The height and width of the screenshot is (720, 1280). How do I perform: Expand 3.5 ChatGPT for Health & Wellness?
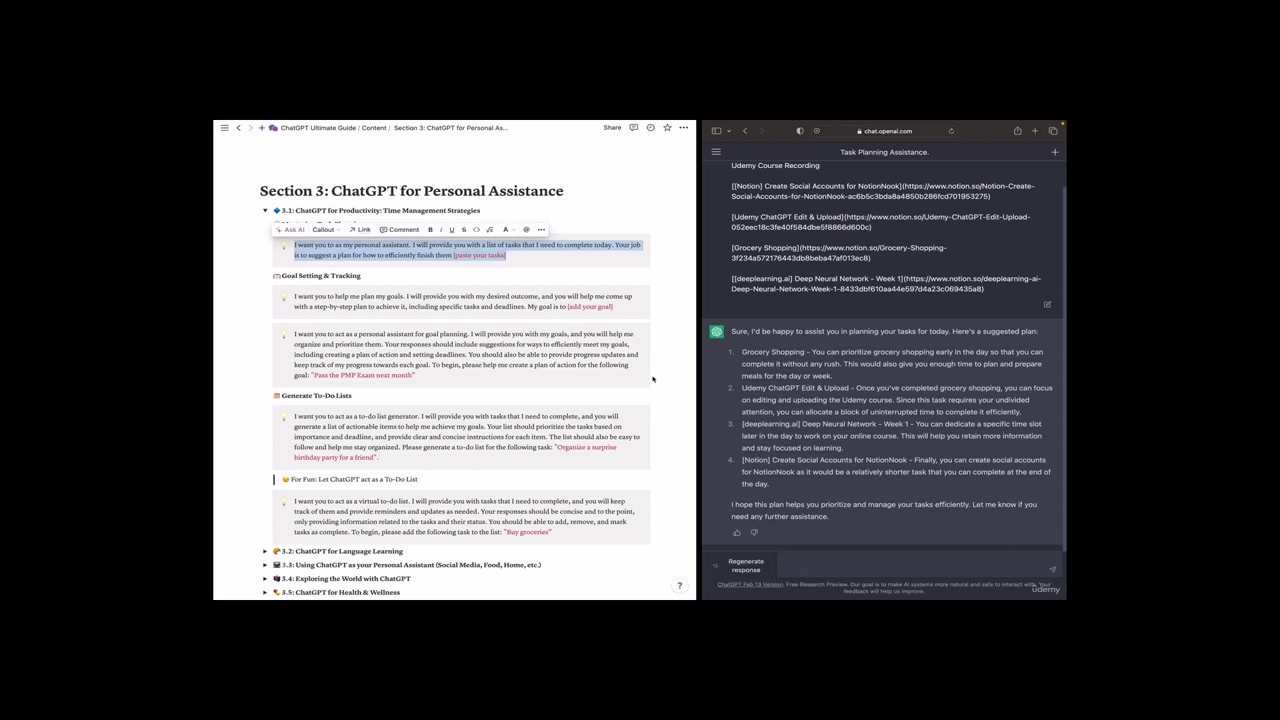click(x=265, y=593)
